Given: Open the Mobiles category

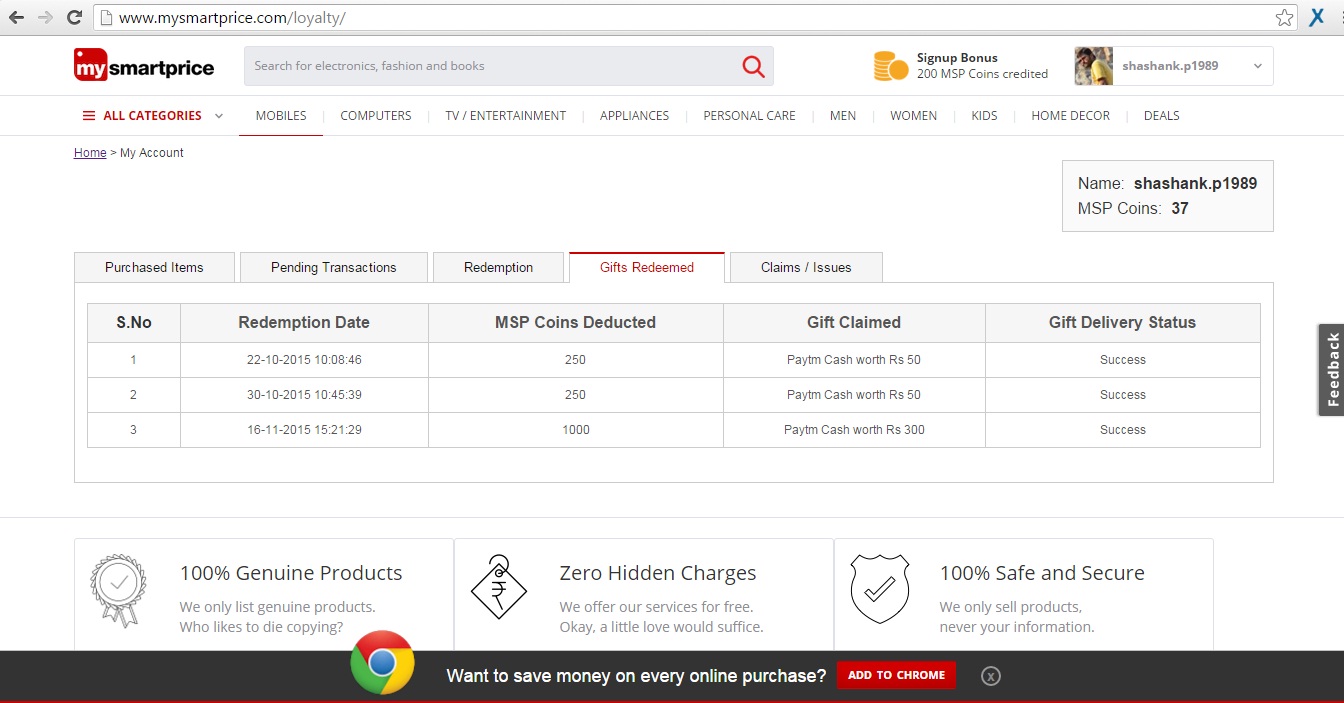Looking at the screenshot, I should pos(281,116).
